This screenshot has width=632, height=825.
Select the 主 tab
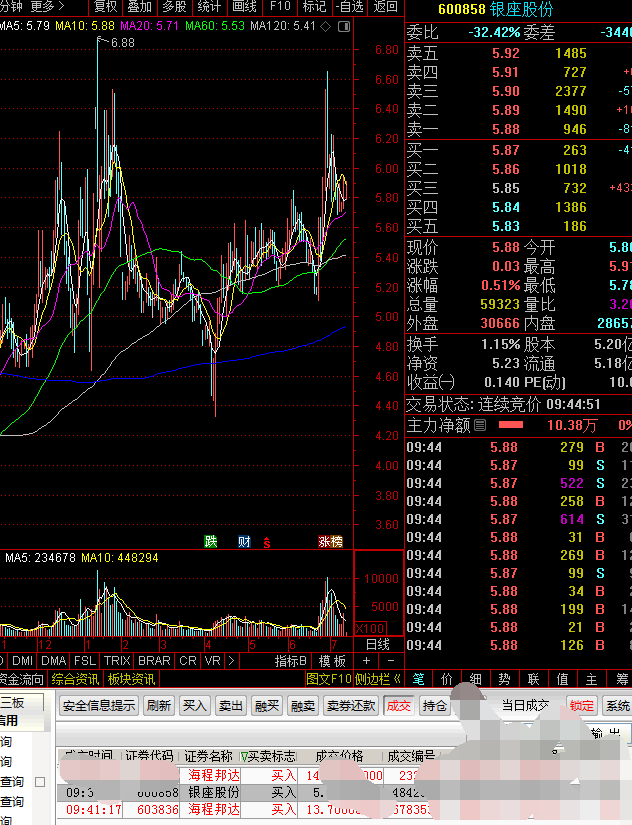[591, 679]
